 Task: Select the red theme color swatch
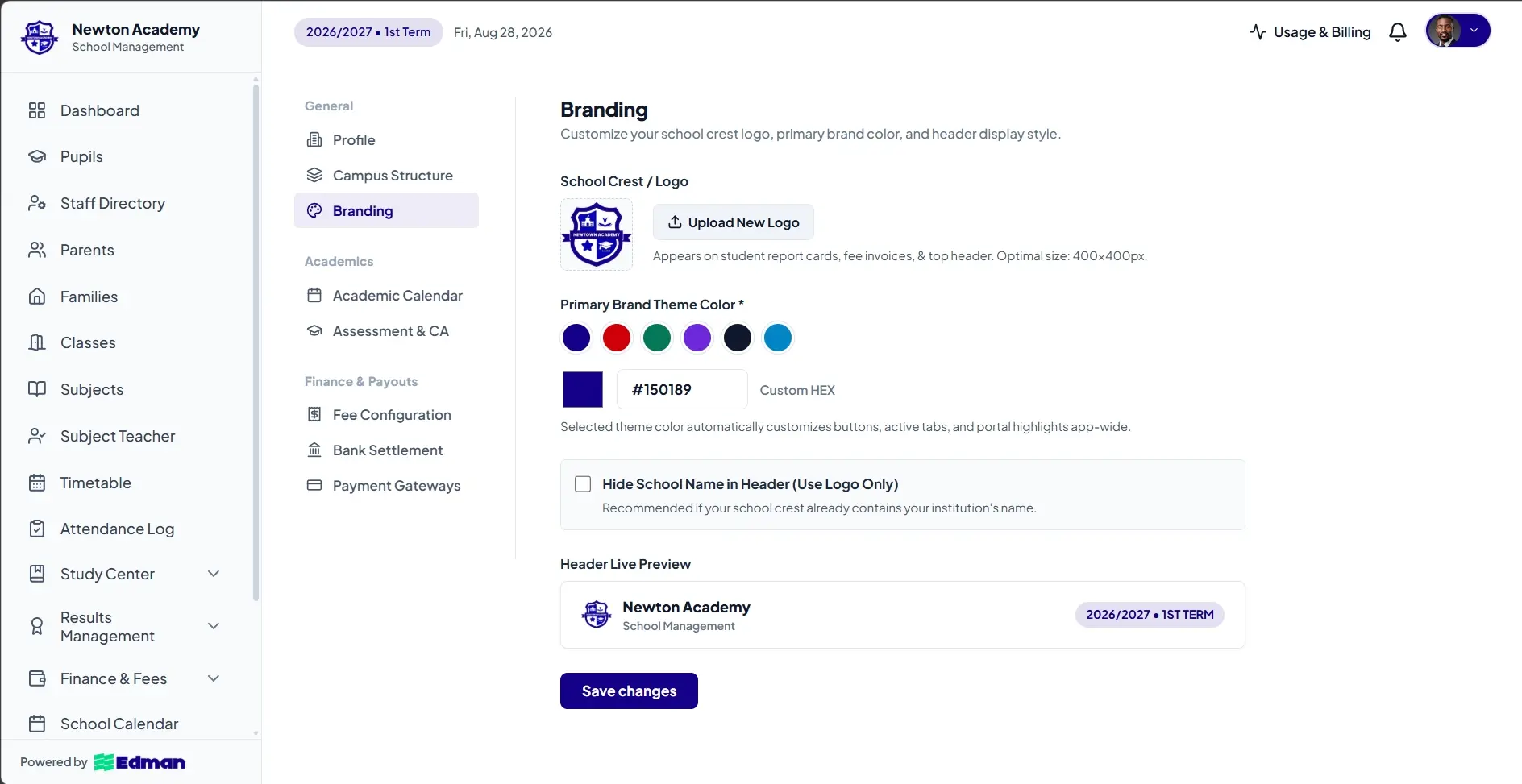click(617, 338)
